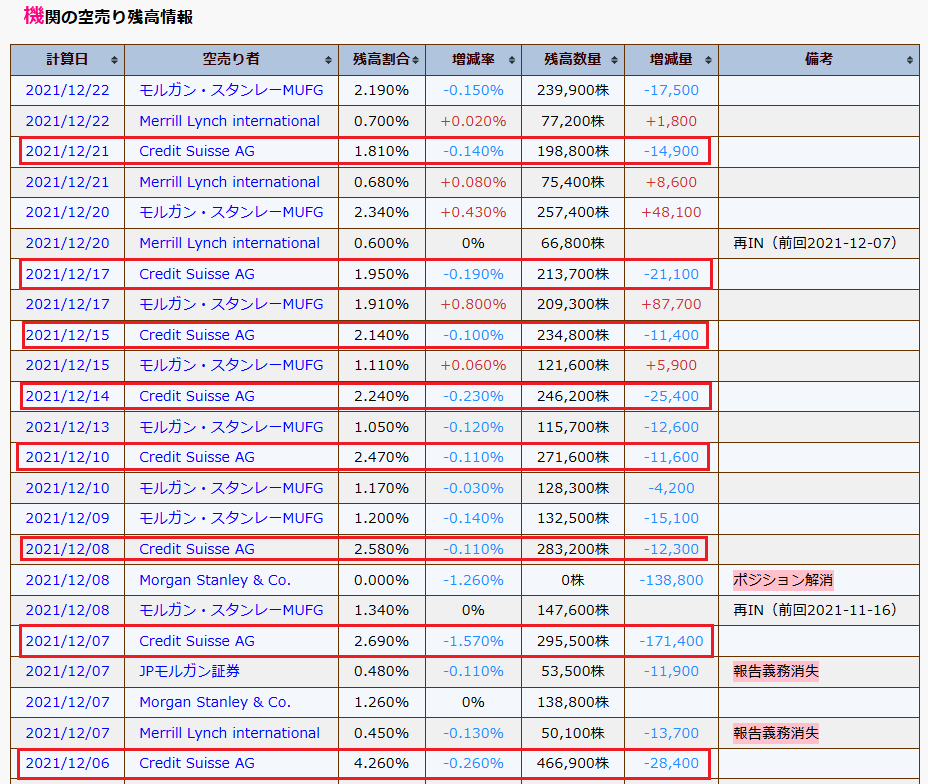Open モルガン・スタンレーMUFG link with 239,900株

231,90
